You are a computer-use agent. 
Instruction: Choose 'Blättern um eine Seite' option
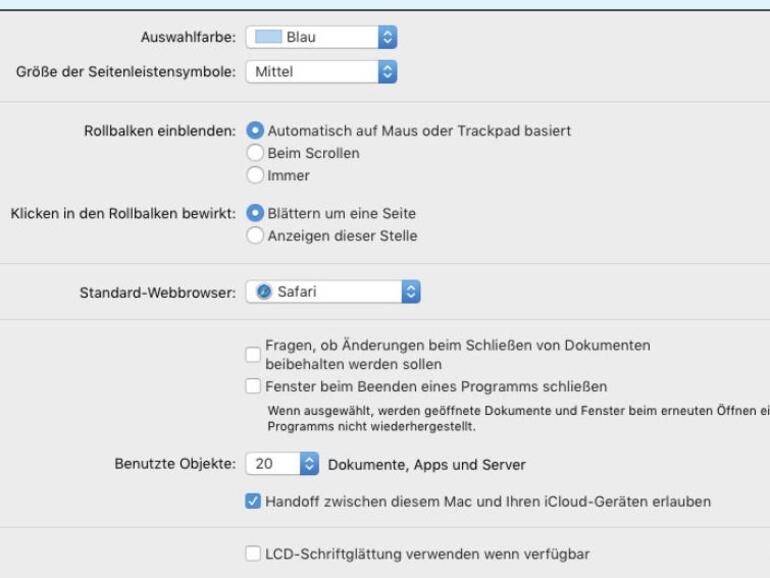pos(255,214)
